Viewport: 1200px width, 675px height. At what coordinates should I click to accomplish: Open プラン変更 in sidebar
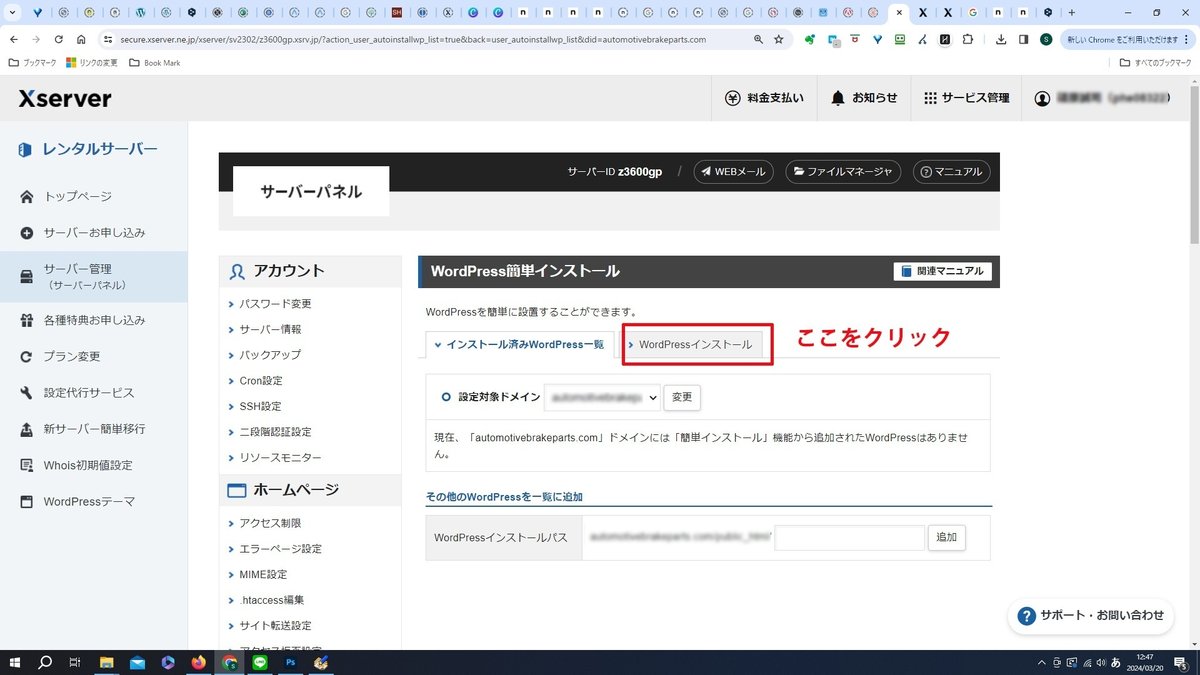click(72, 356)
